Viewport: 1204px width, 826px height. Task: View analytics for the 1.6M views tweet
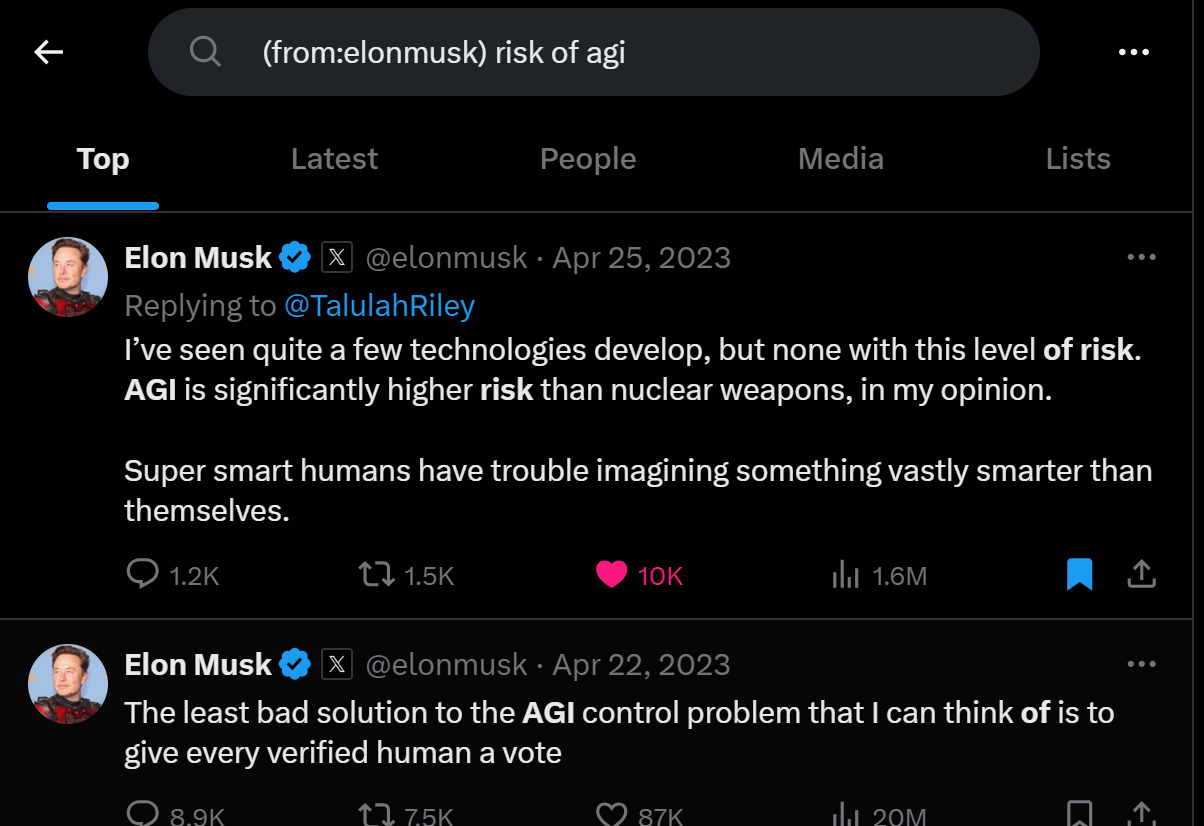(x=846, y=575)
